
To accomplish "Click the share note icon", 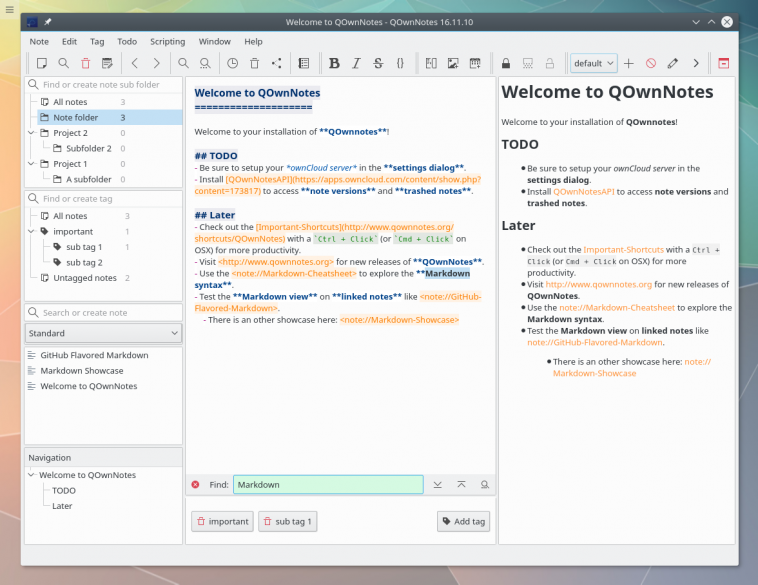I will click(276, 63).
